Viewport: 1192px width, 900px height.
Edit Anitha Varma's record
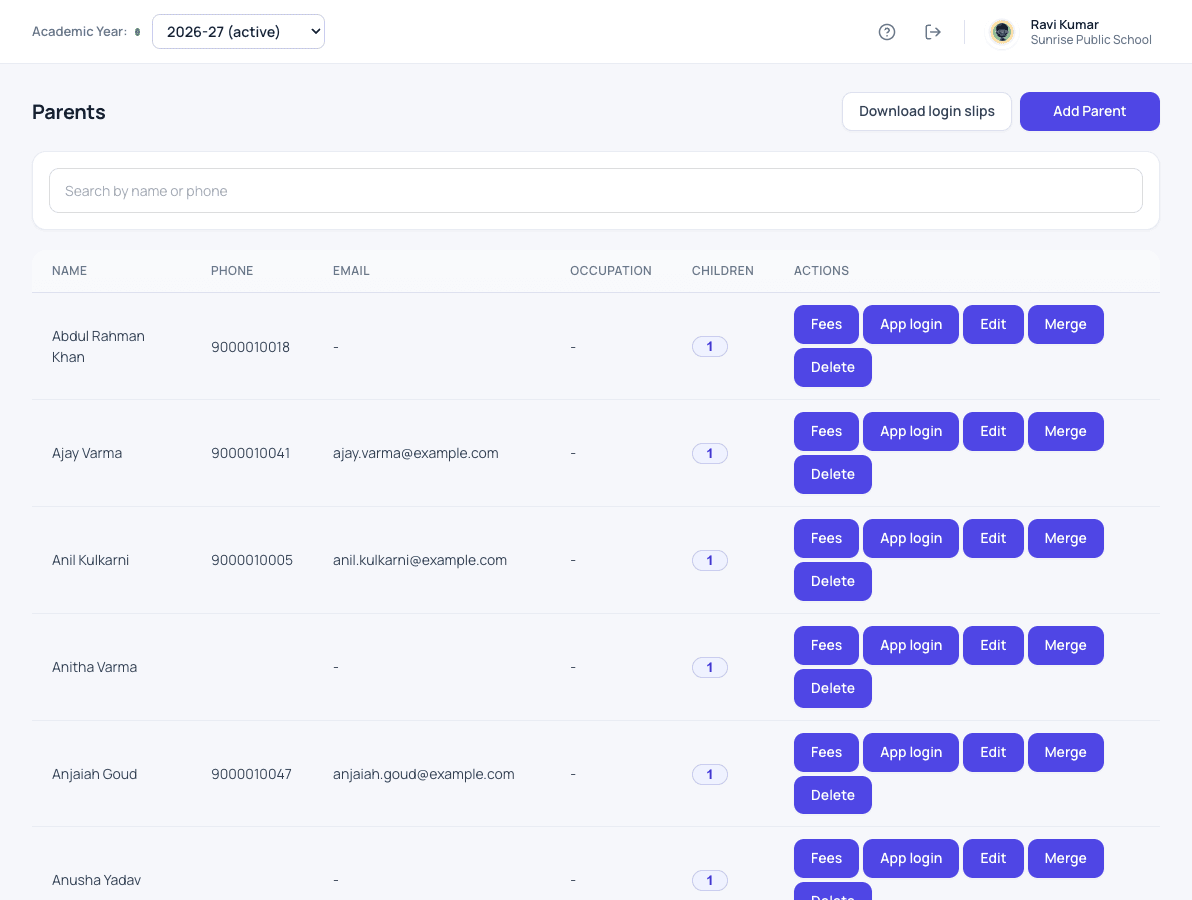point(993,645)
